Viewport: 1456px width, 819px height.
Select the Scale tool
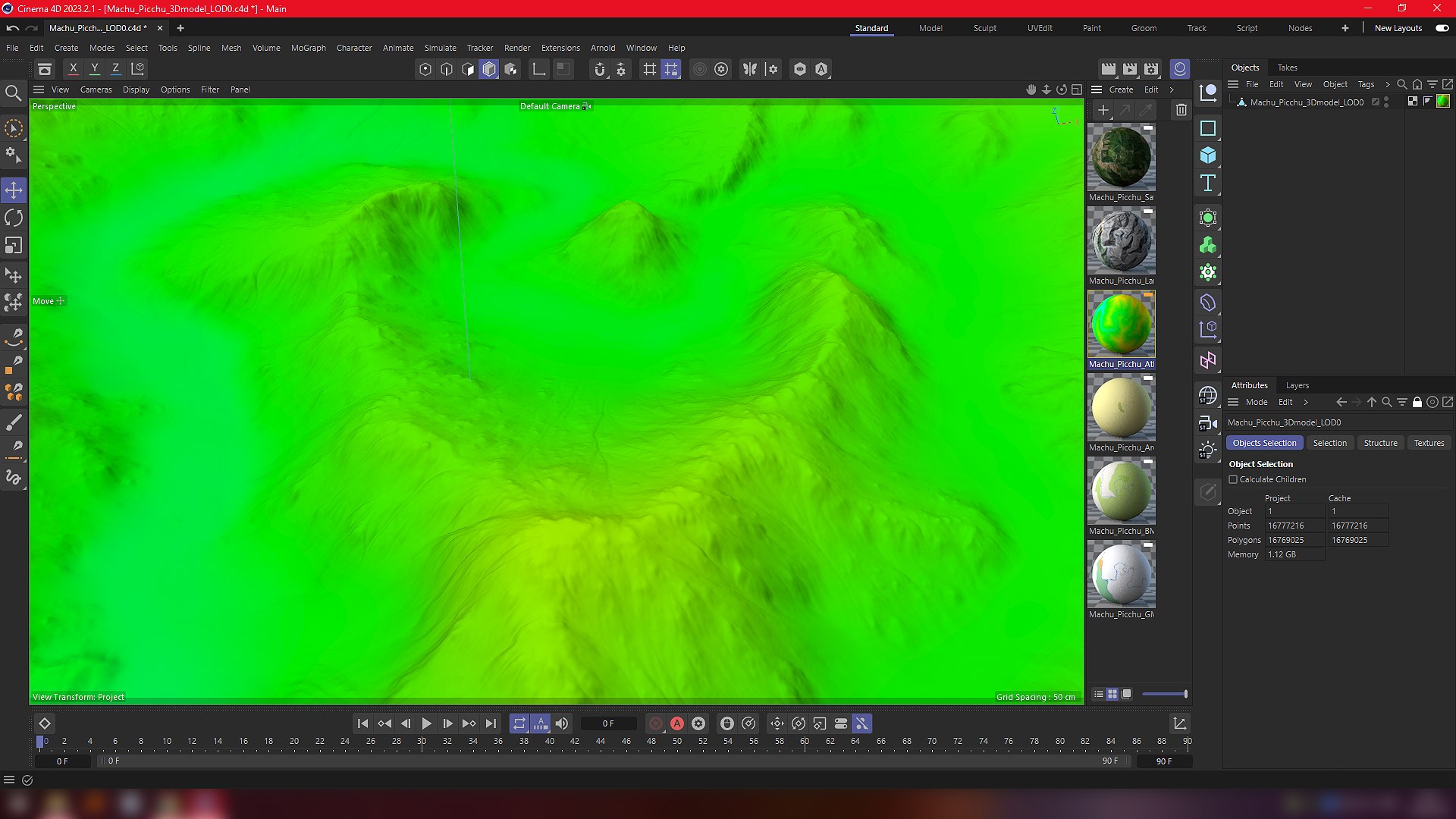(x=14, y=246)
